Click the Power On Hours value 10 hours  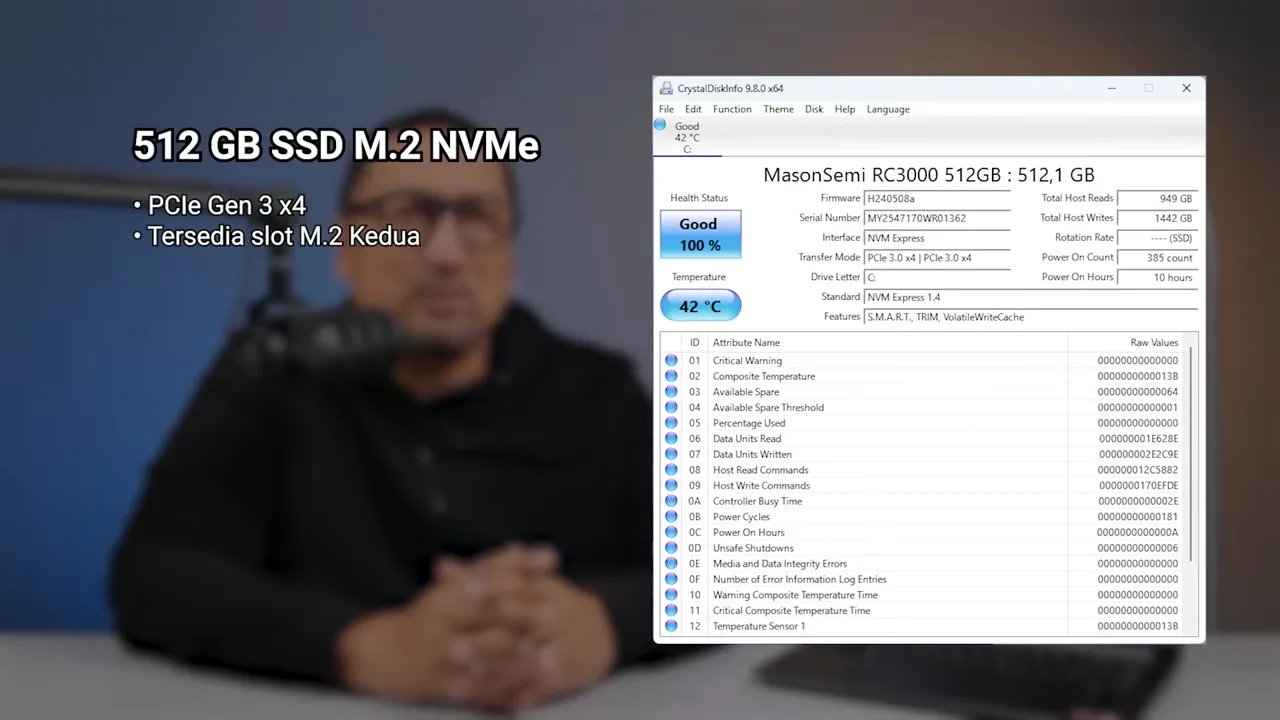tap(1157, 277)
